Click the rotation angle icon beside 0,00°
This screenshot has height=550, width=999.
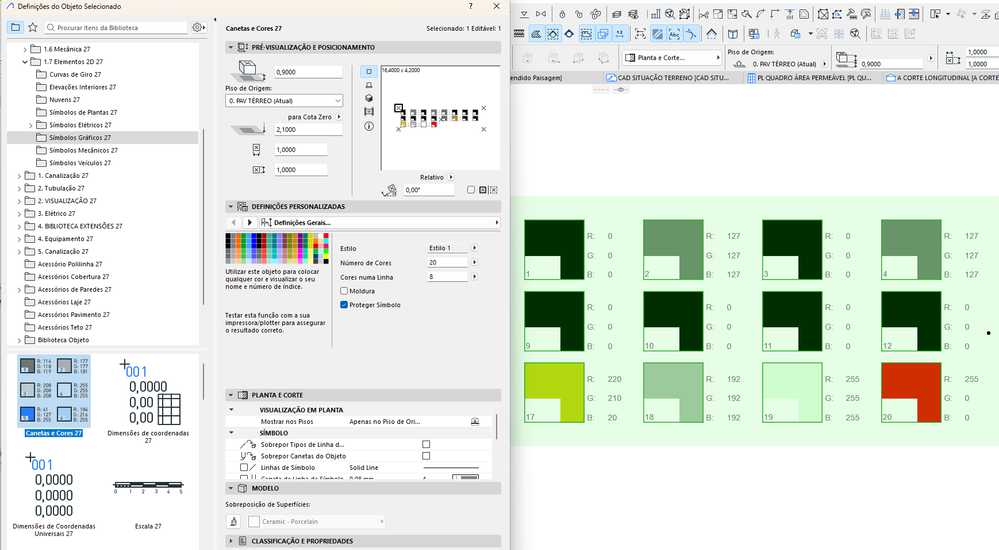[x=389, y=190]
